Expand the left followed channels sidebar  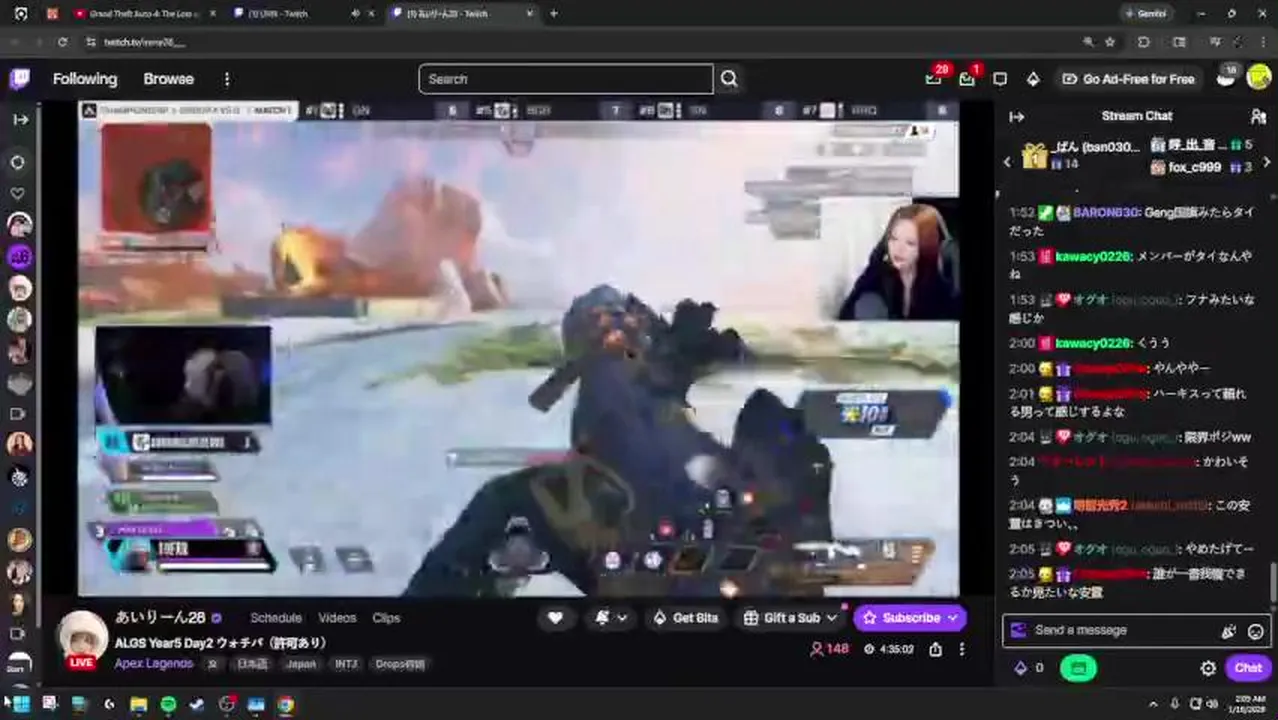(20, 119)
